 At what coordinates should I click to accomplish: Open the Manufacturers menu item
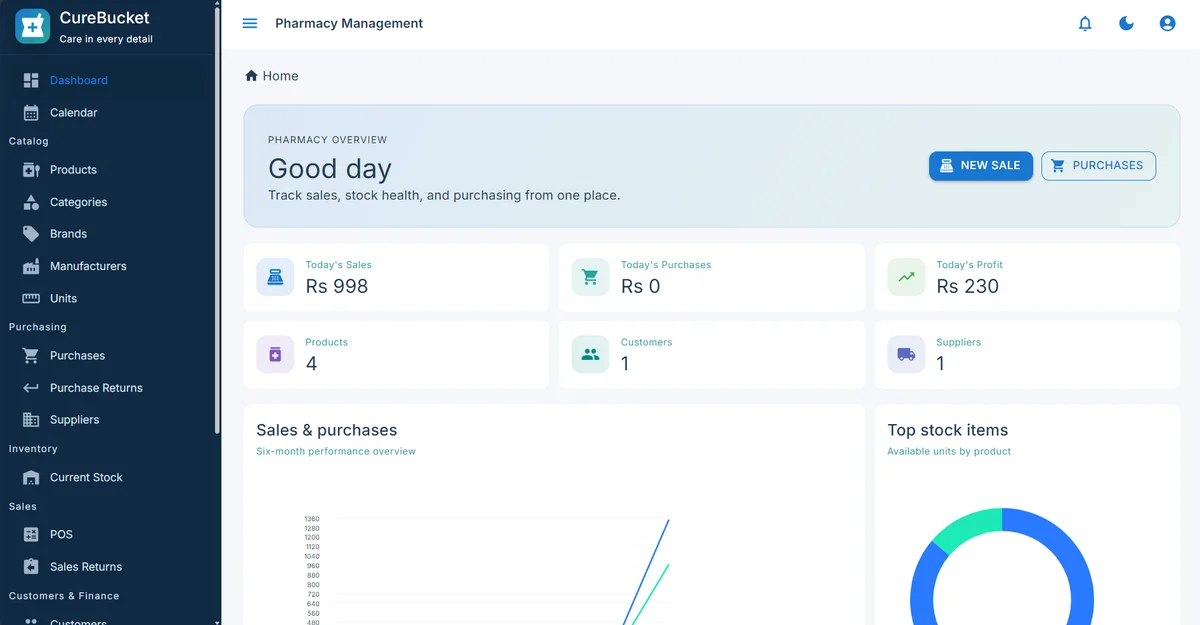click(108, 266)
